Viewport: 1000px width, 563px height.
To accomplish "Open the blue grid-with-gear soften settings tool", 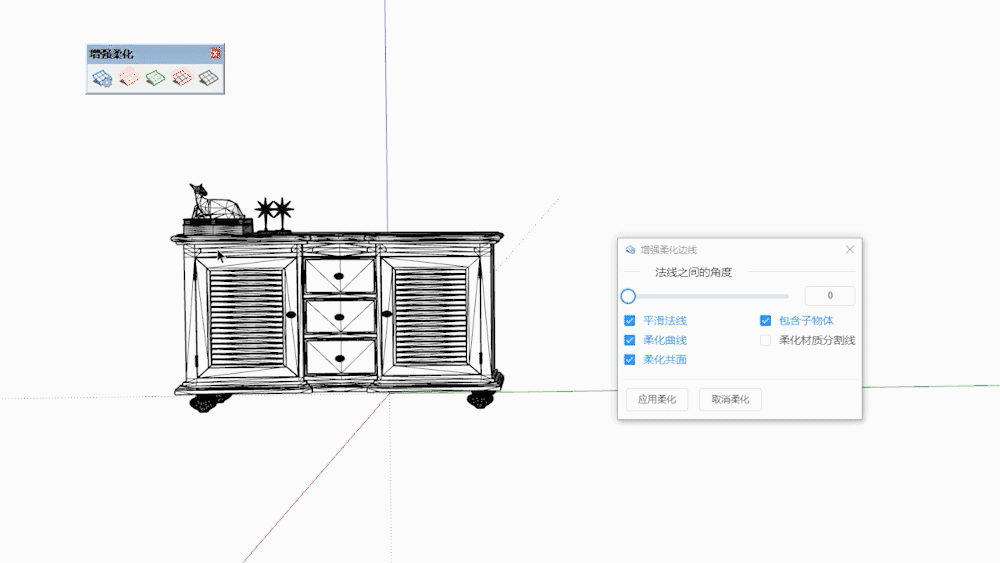I will pos(101,78).
